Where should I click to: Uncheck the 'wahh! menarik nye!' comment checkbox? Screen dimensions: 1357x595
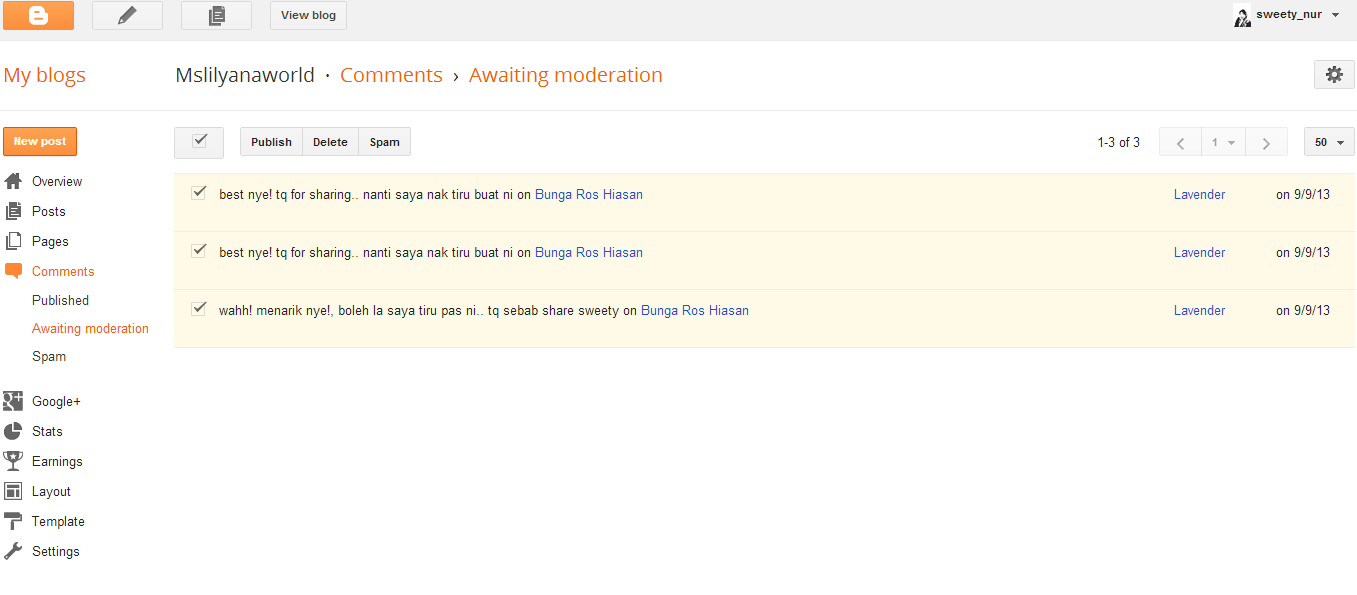click(x=199, y=309)
